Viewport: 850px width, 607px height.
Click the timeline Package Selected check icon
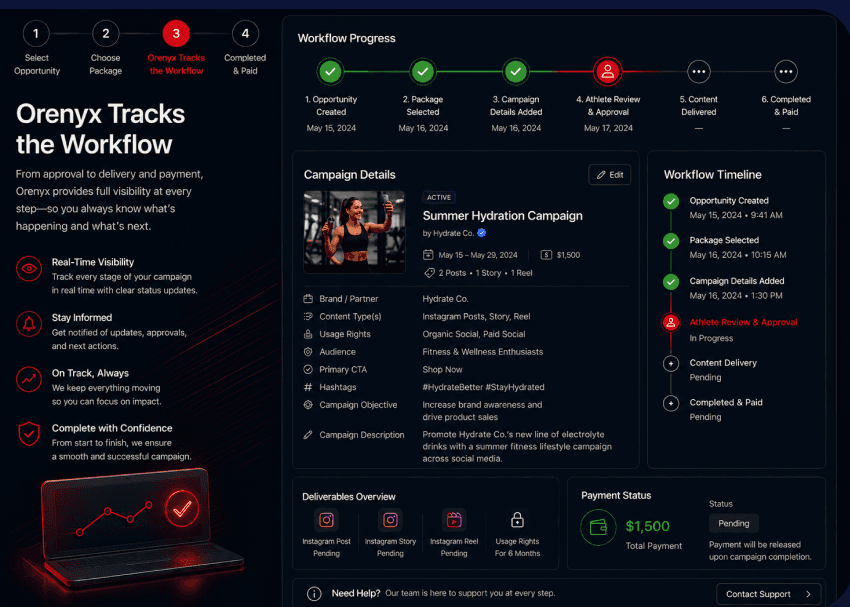(x=671, y=241)
